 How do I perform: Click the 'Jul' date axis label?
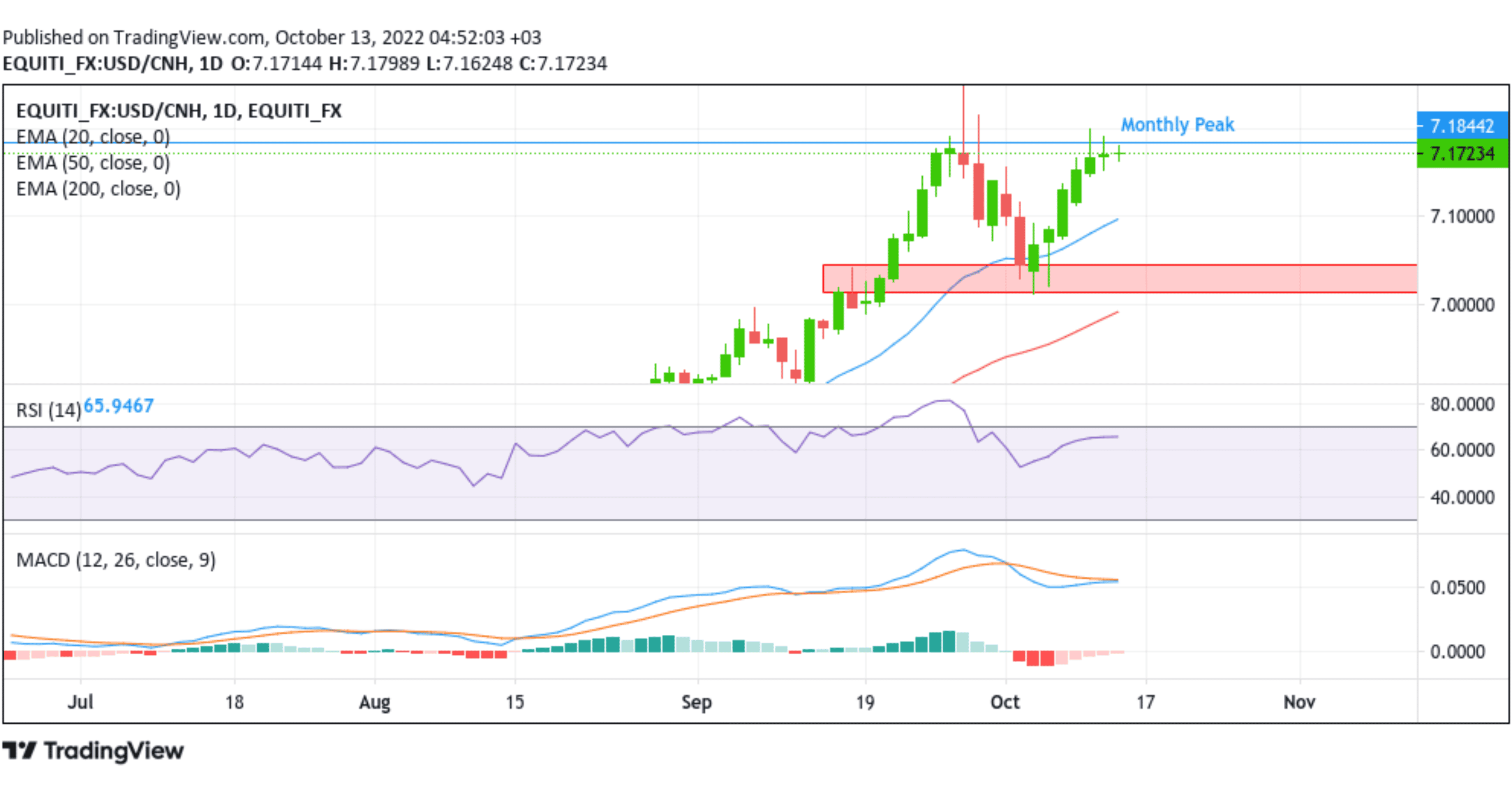tap(80, 702)
